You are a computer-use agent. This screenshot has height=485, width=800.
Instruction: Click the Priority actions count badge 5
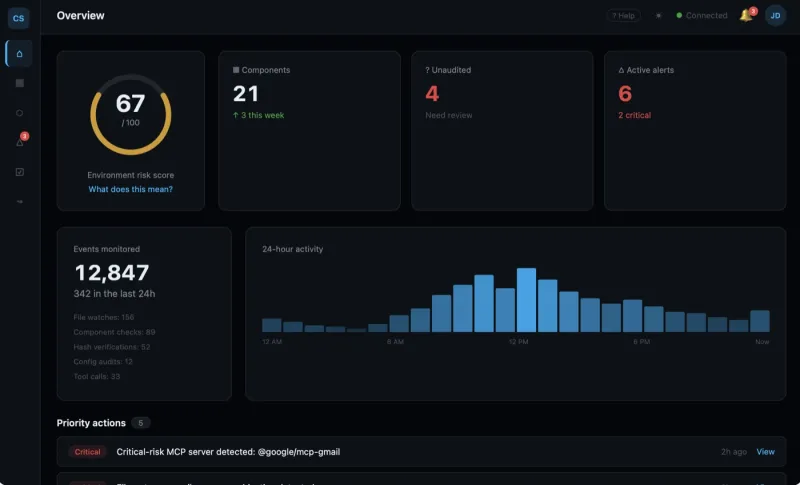coord(141,423)
